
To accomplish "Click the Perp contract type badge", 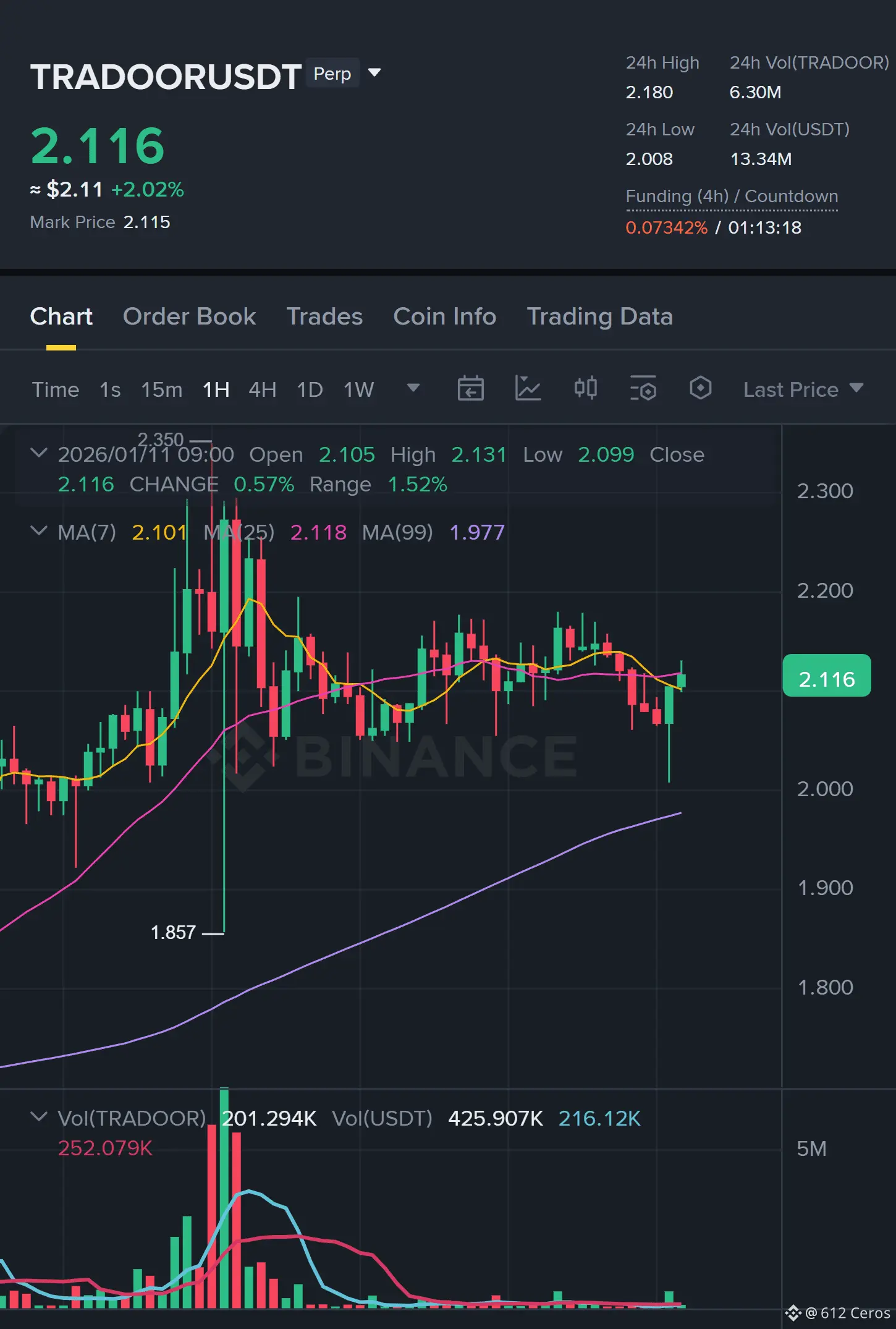I will pos(332,74).
